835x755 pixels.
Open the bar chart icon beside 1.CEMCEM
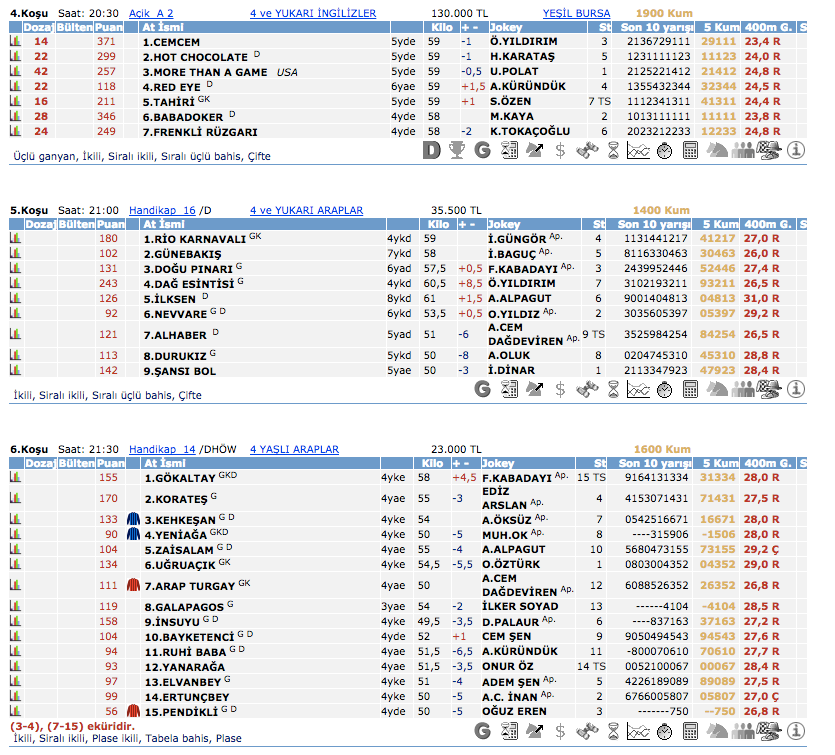[15, 43]
